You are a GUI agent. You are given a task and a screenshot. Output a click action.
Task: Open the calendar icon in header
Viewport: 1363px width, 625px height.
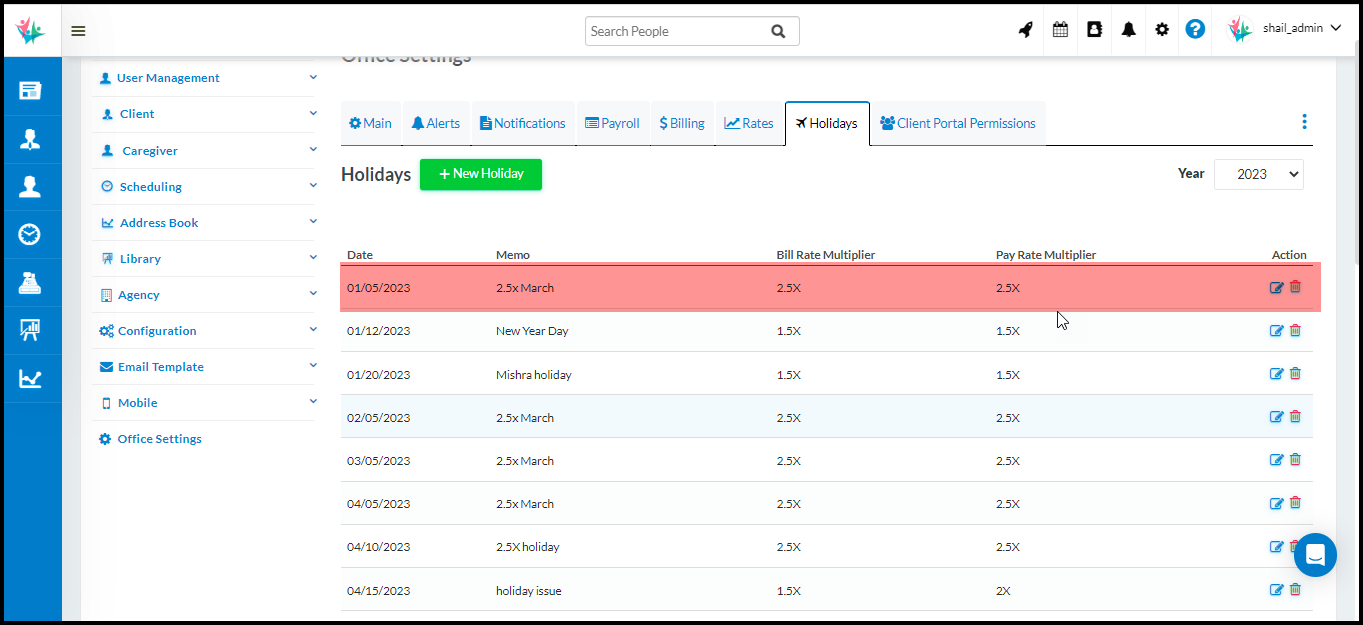(1060, 30)
